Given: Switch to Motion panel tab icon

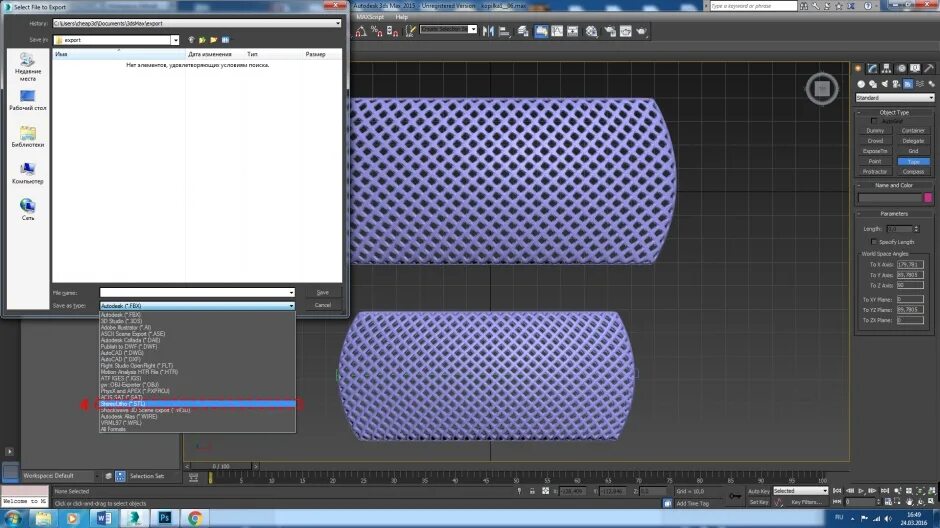Looking at the screenshot, I should (902, 69).
